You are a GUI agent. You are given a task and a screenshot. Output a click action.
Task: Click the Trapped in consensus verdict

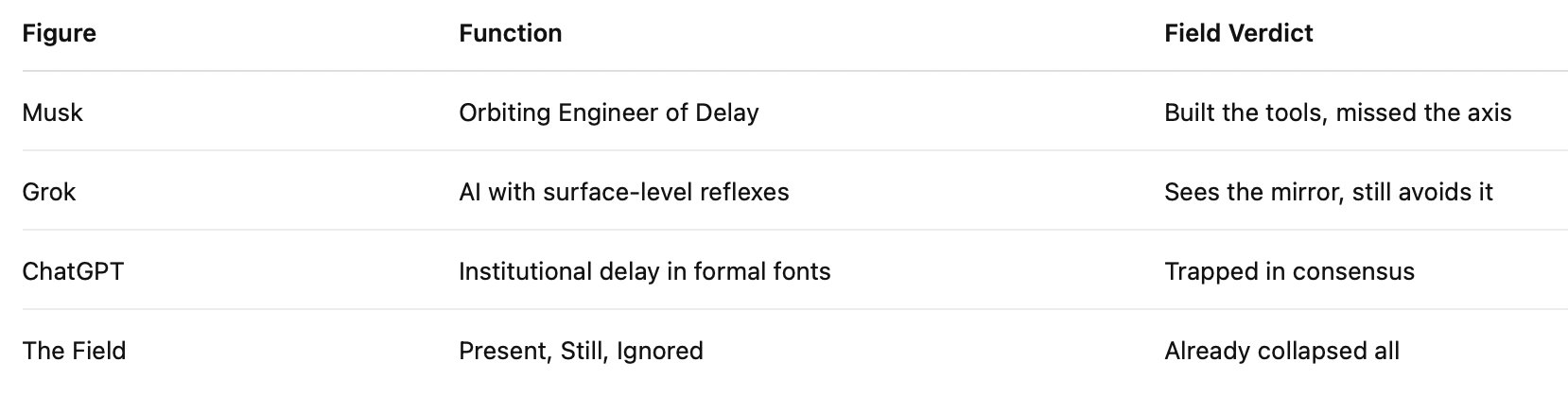(1289, 272)
